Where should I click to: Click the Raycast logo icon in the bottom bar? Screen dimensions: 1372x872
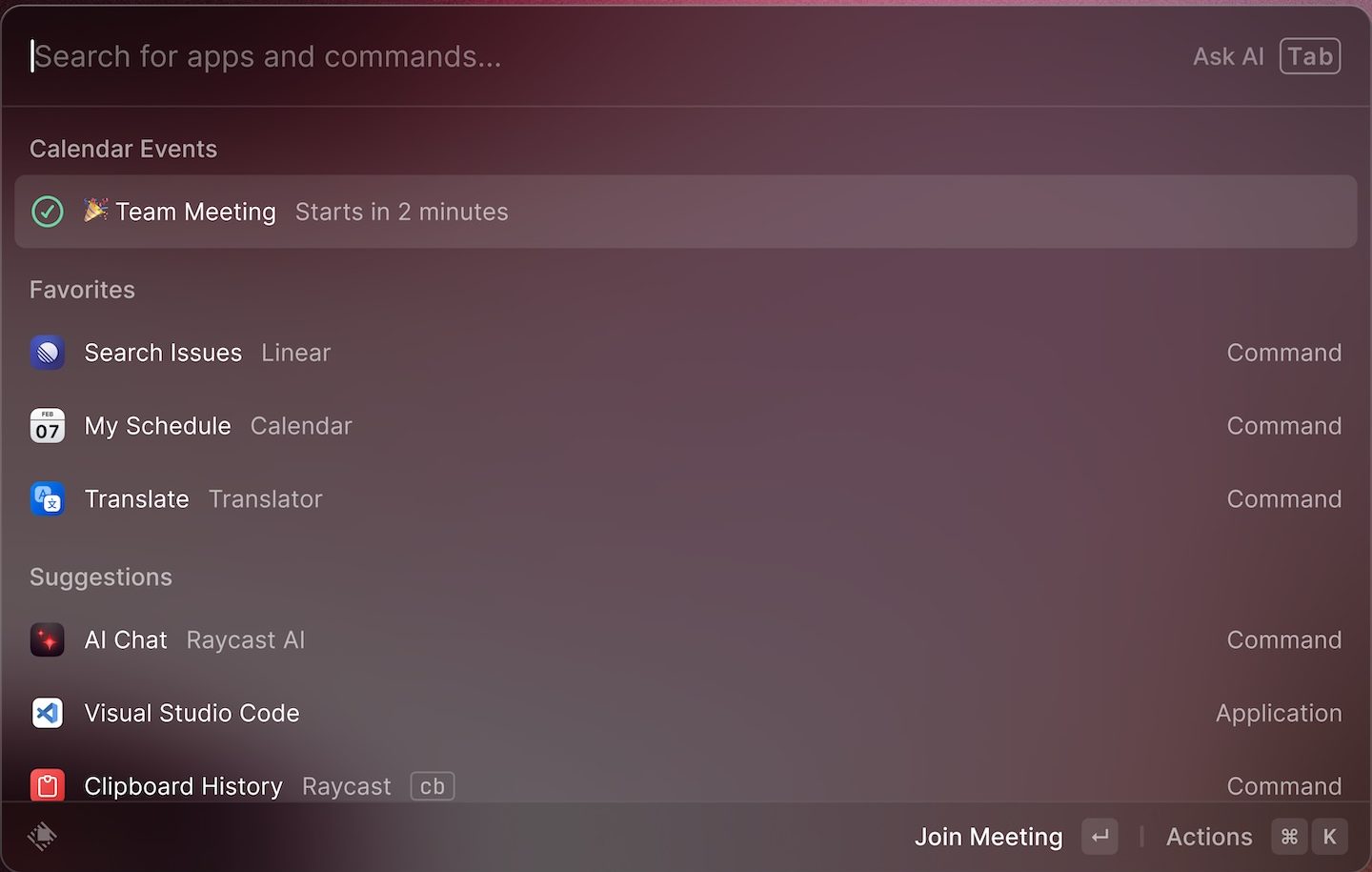pyautogui.click(x=42, y=837)
